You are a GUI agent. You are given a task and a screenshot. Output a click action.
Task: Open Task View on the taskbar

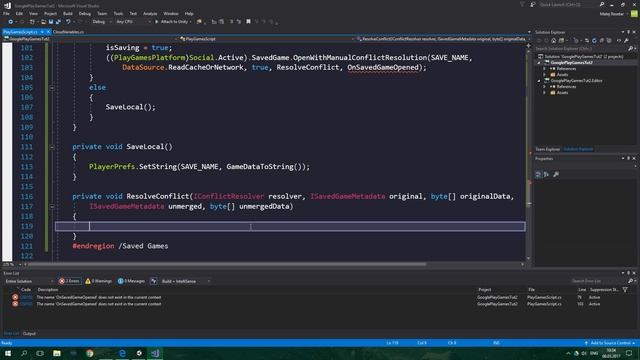(x=40, y=353)
